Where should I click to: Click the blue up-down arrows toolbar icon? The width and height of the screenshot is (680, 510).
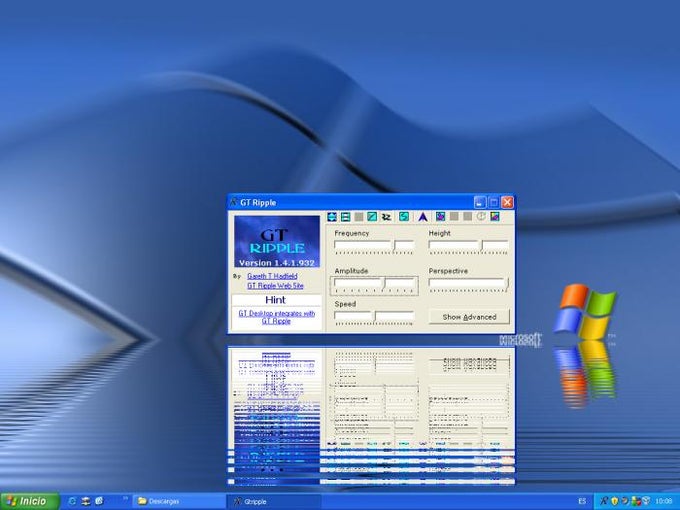[332, 217]
